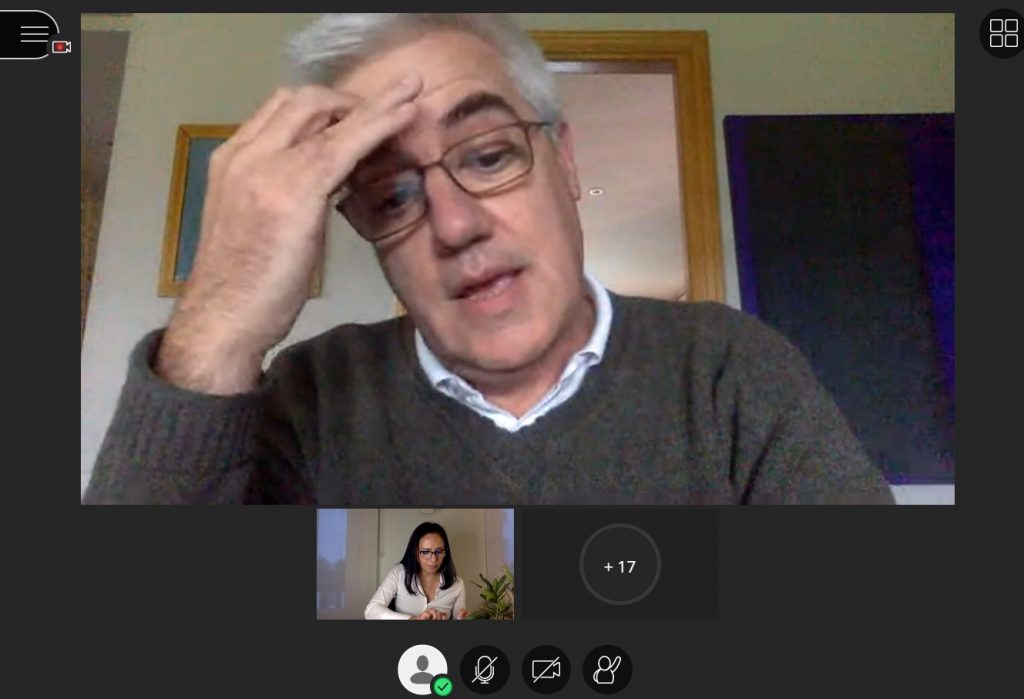Open My Status avatar settings
This screenshot has height=699, width=1024.
tap(422, 669)
